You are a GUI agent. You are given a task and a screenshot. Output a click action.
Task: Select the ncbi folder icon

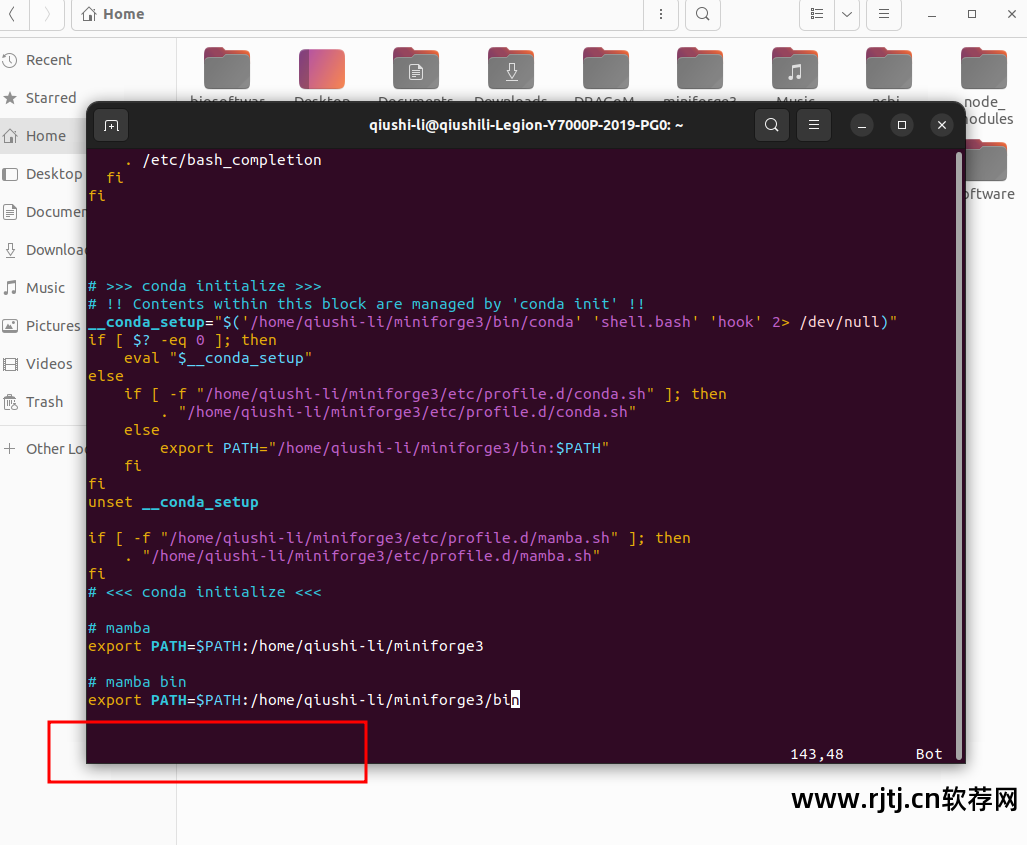[889, 68]
